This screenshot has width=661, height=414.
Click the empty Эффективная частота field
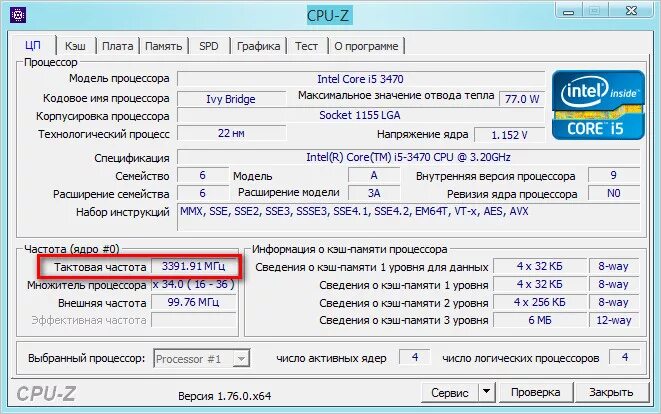pyautogui.click(x=193, y=320)
